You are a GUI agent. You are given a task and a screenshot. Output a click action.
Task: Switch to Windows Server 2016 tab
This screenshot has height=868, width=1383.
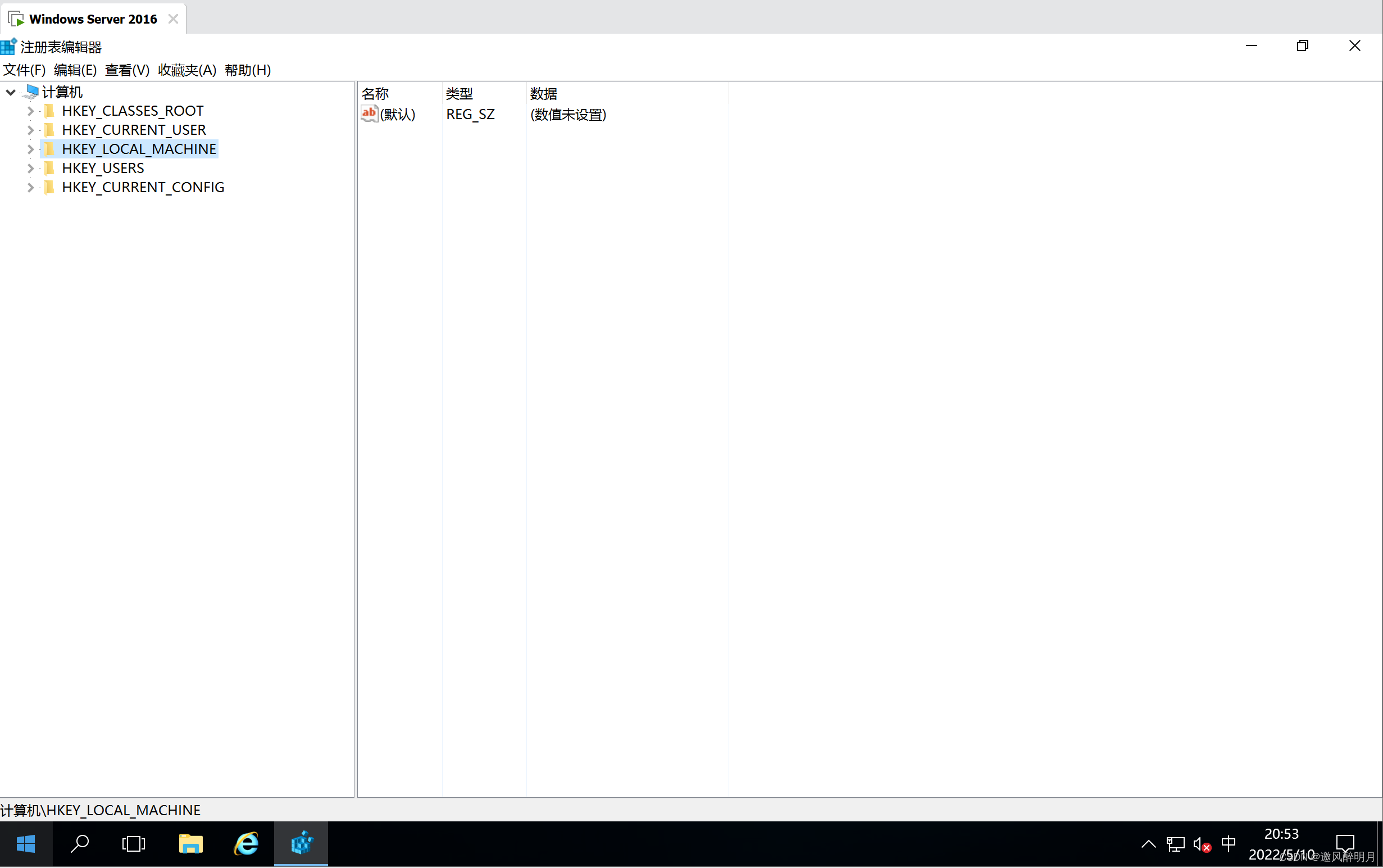93,19
